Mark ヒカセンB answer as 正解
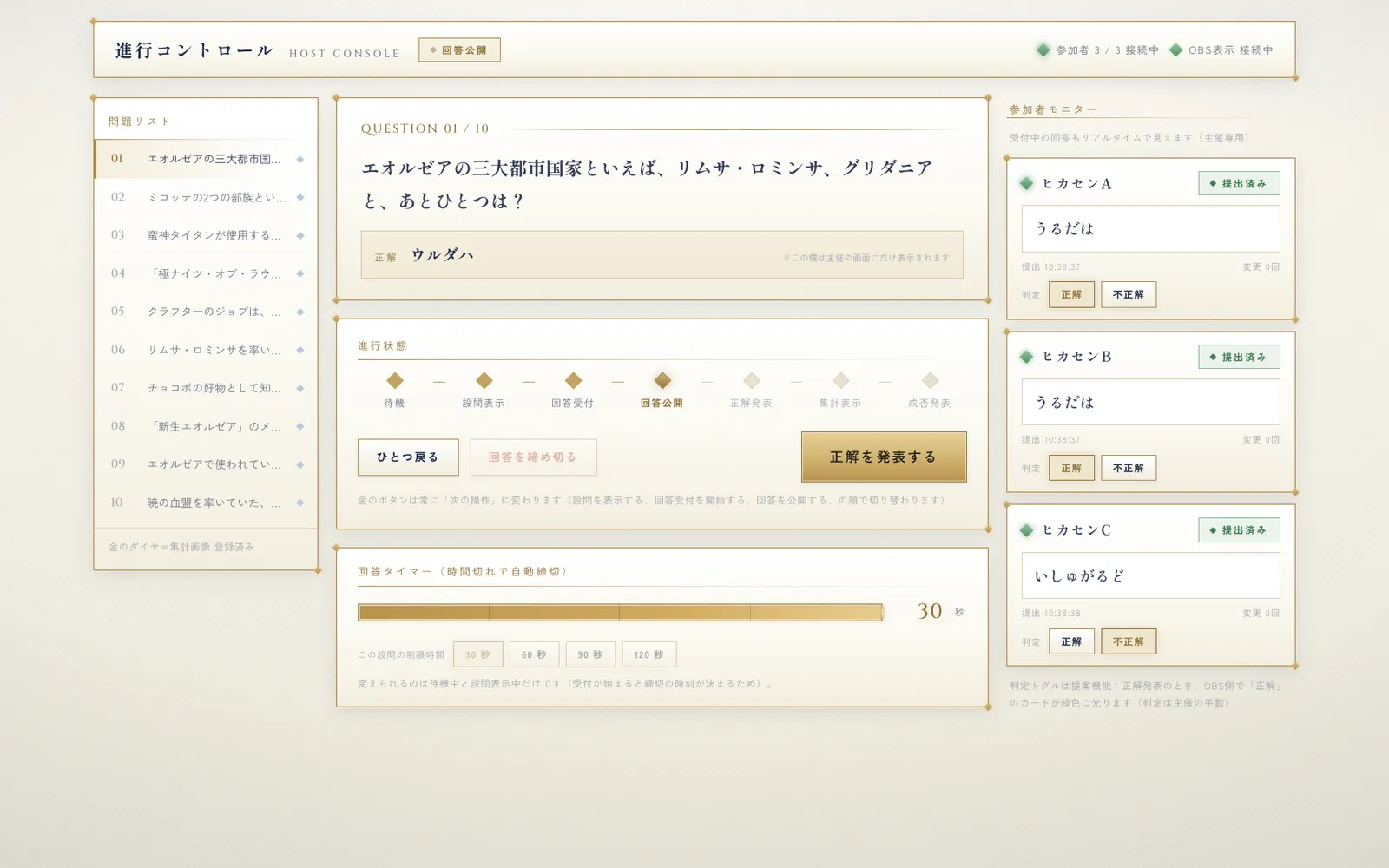 pos(1071,468)
